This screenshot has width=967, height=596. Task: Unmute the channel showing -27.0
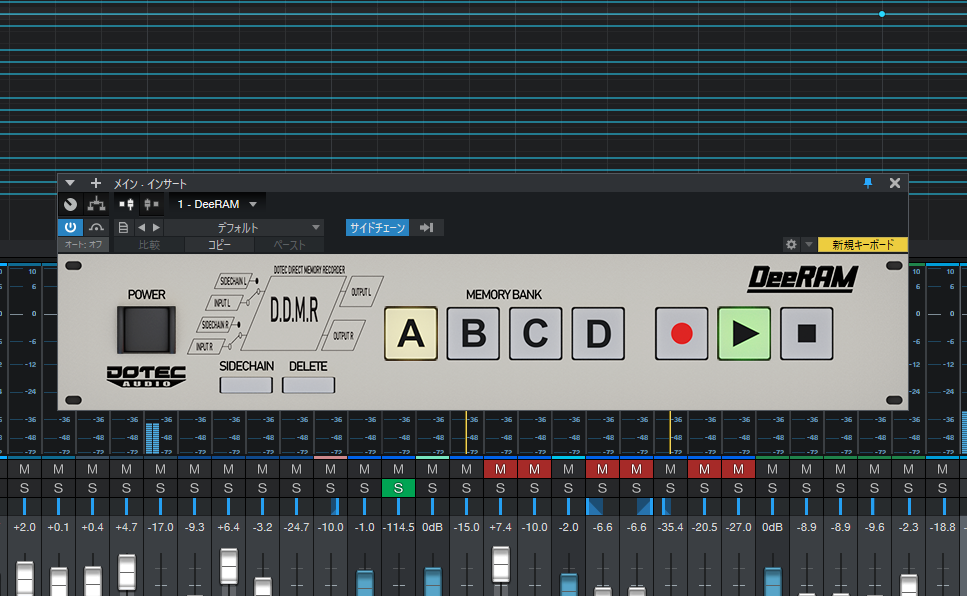pos(738,470)
